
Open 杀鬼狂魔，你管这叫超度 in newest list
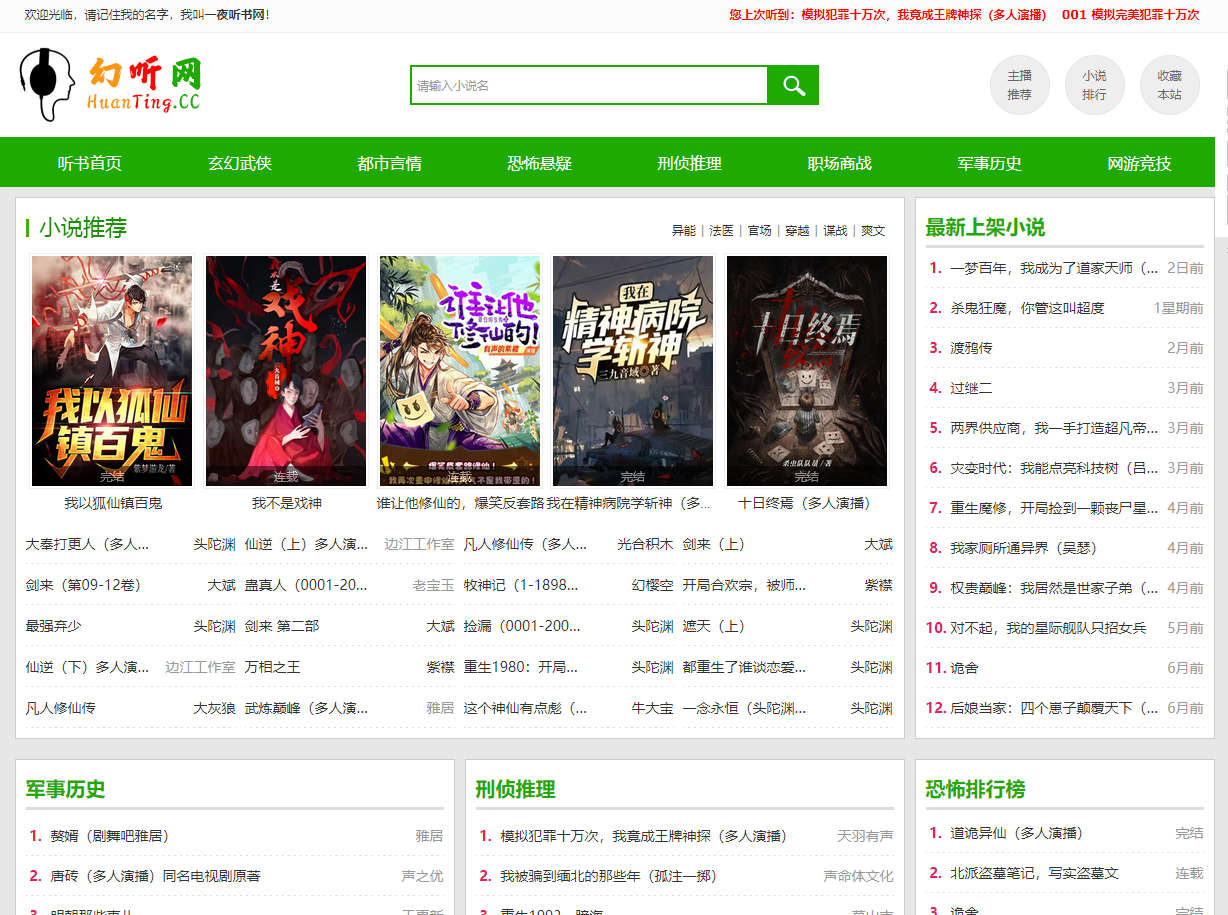point(1027,308)
